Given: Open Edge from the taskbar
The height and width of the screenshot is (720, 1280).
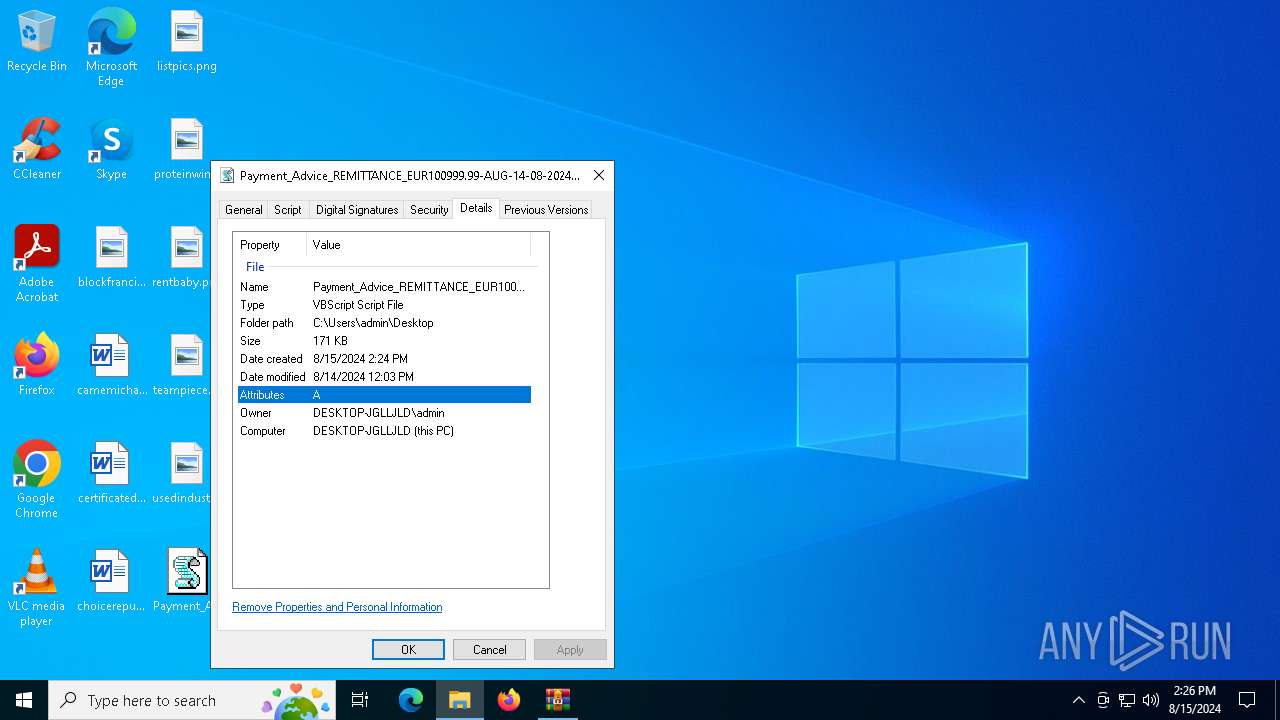Looking at the screenshot, I should 411,700.
